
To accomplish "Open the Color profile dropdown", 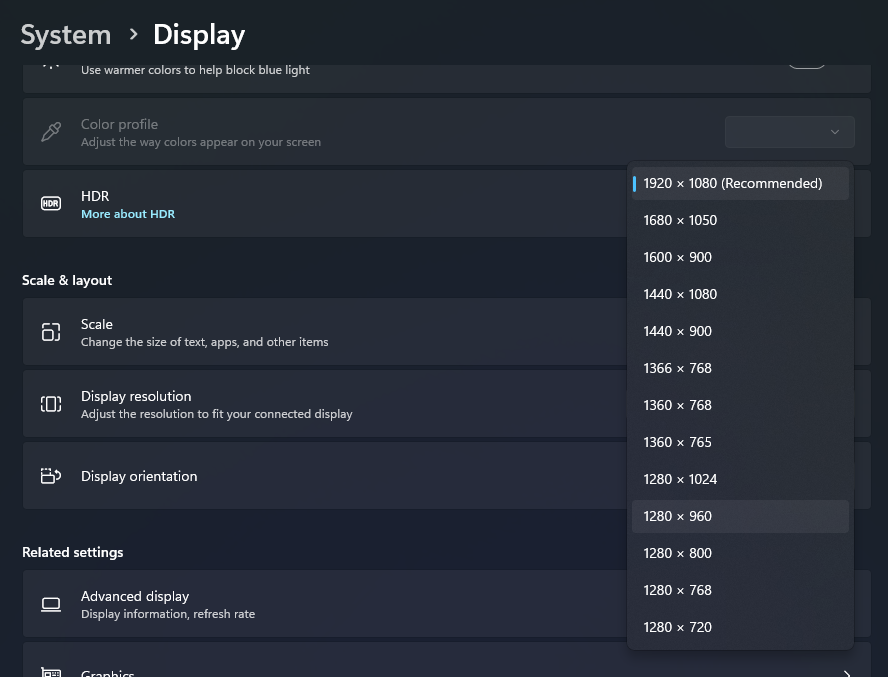I will tap(789, 132).
